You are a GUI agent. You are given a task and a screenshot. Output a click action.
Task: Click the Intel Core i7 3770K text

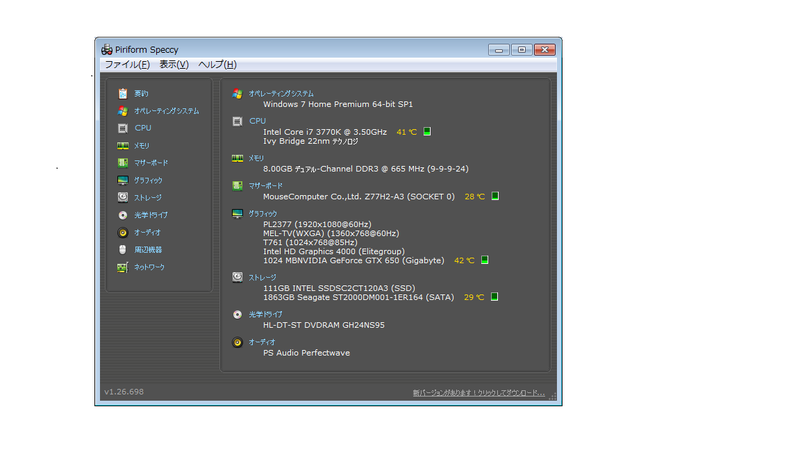[x=325, y=132]
